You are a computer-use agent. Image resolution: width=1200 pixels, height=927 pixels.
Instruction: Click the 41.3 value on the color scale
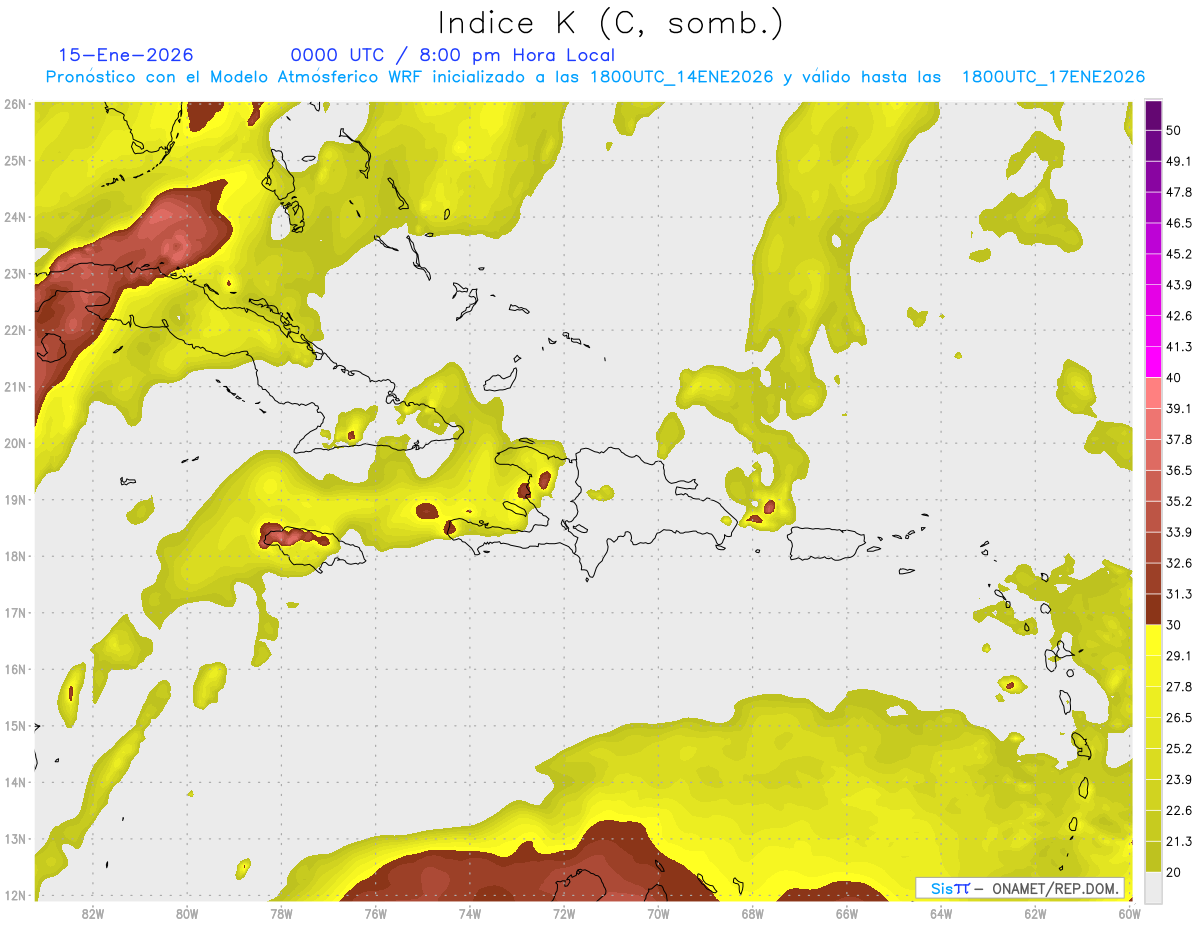point(1179,347)
